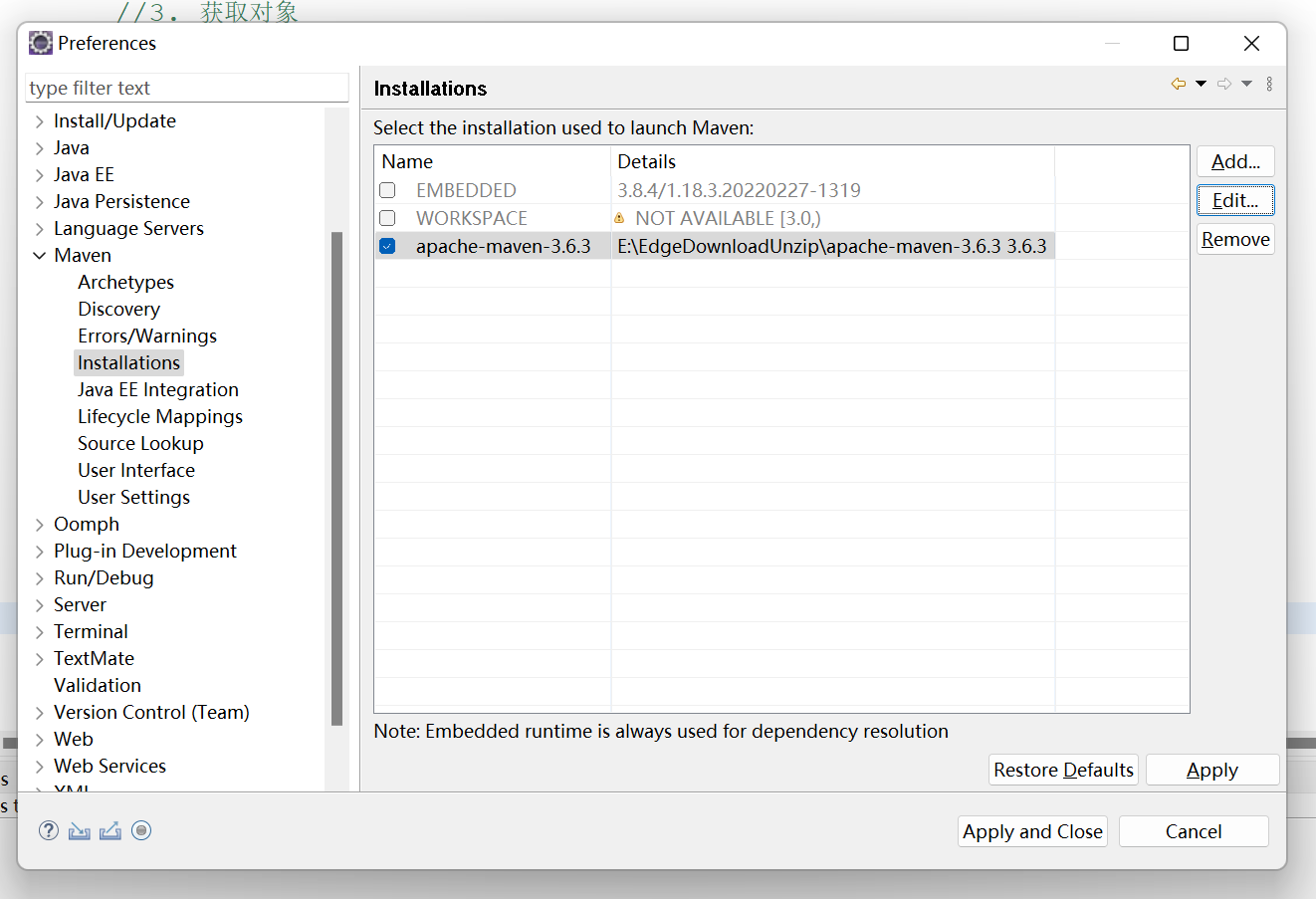Open the Archetypes preference page
Image resolution: width=1316 pixels, height=899 pixels.
pos(125,282)
